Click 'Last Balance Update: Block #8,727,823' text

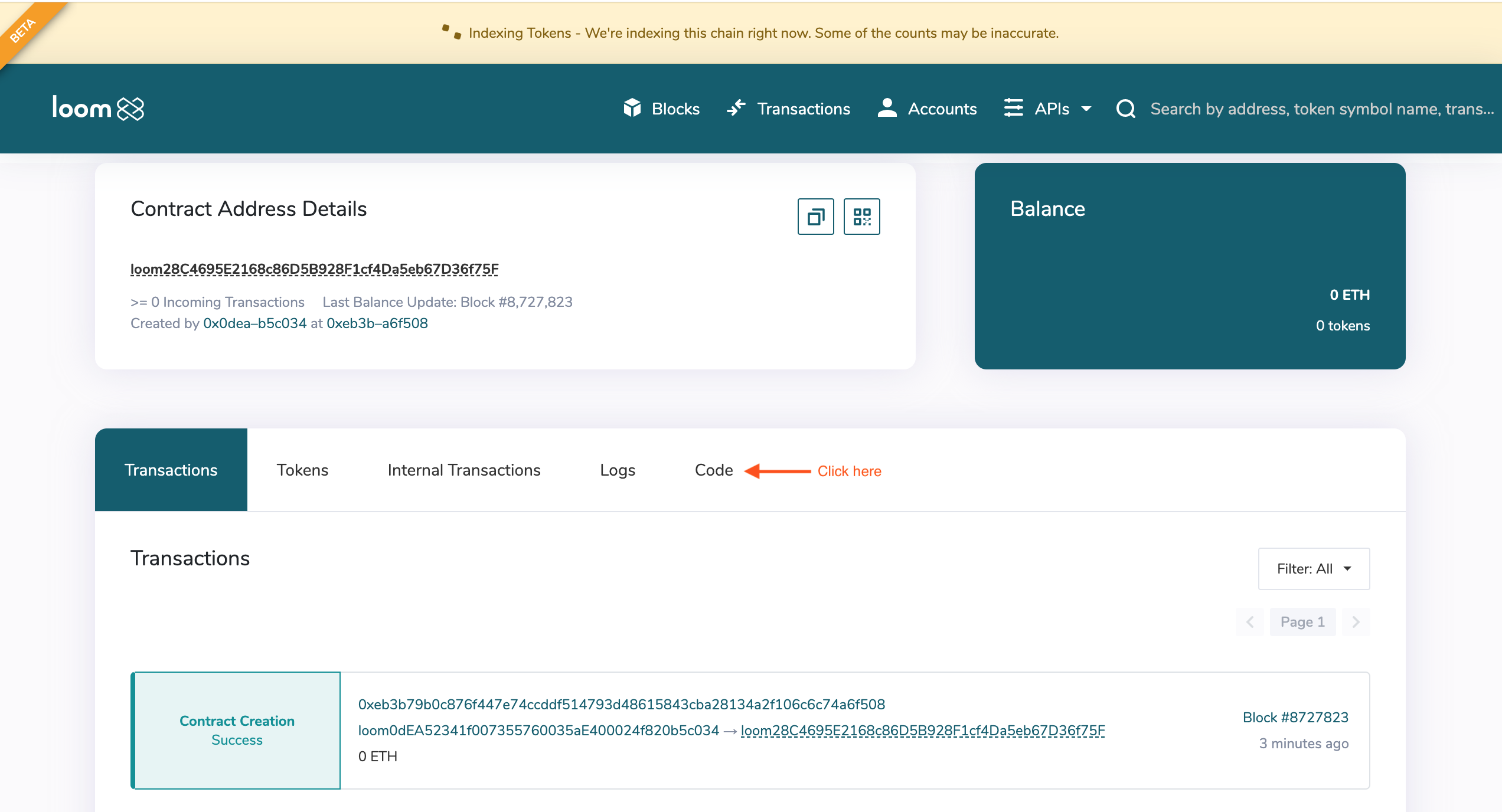click(448, 302)
